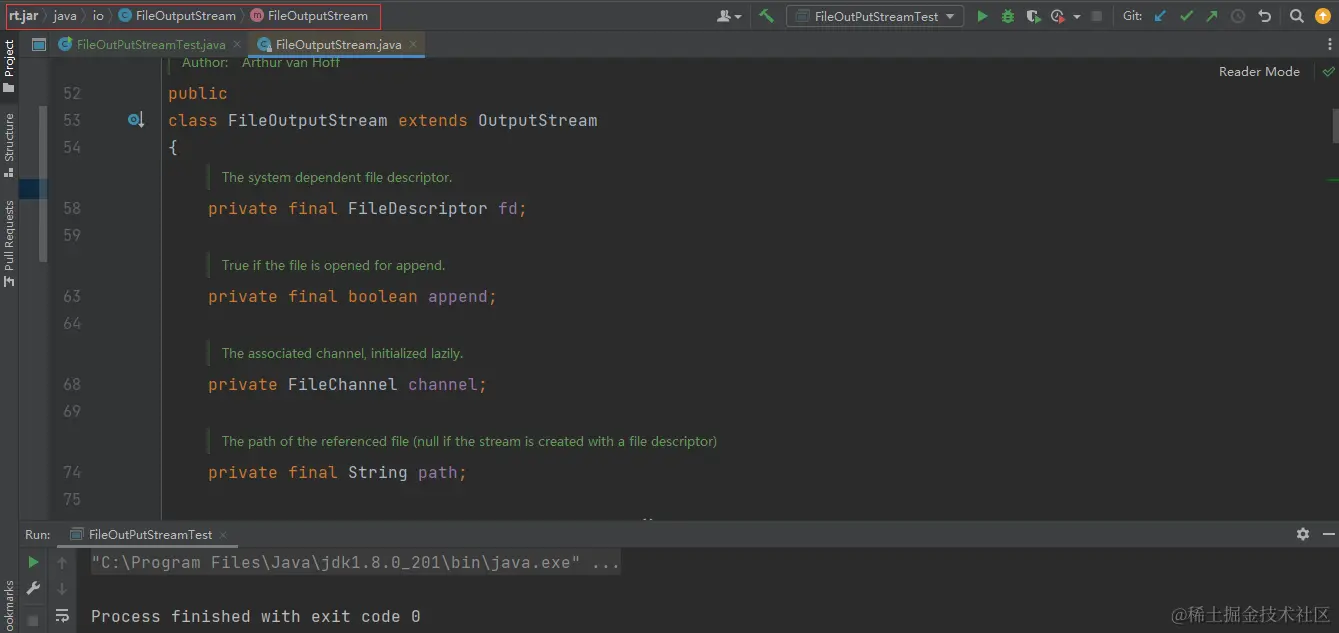Click the editor vertical scrollbar
This screenshot has width=1339, height=633.
point(1333,125)
